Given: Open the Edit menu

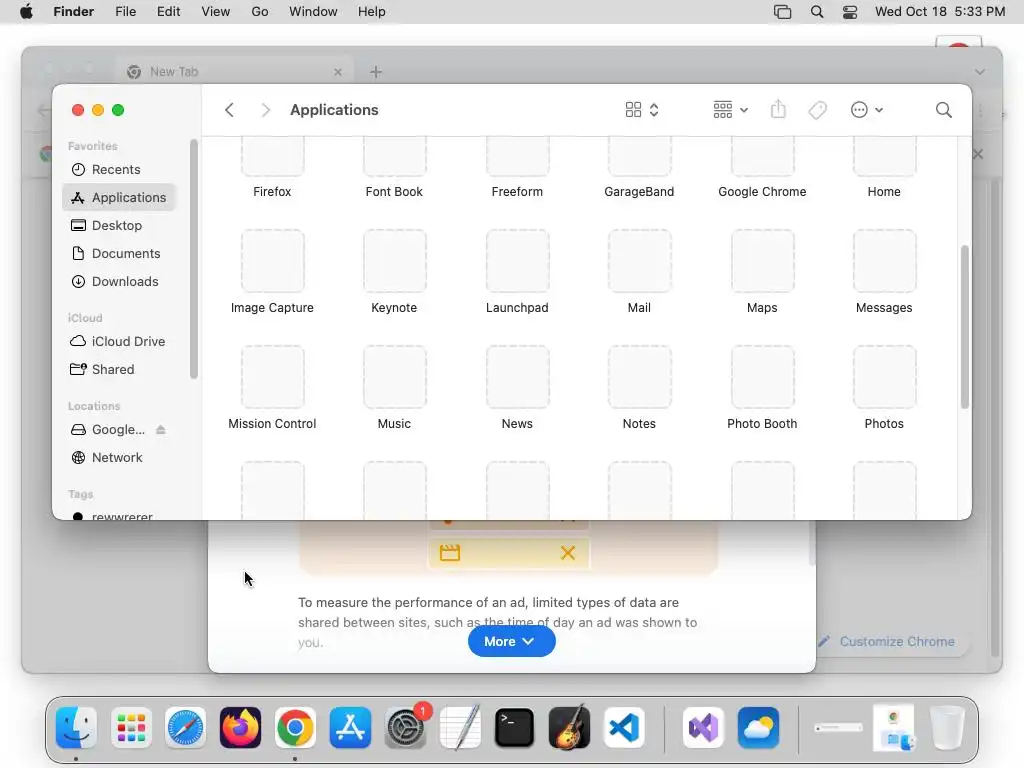Looking at the screenshot, I should (168, 12).
